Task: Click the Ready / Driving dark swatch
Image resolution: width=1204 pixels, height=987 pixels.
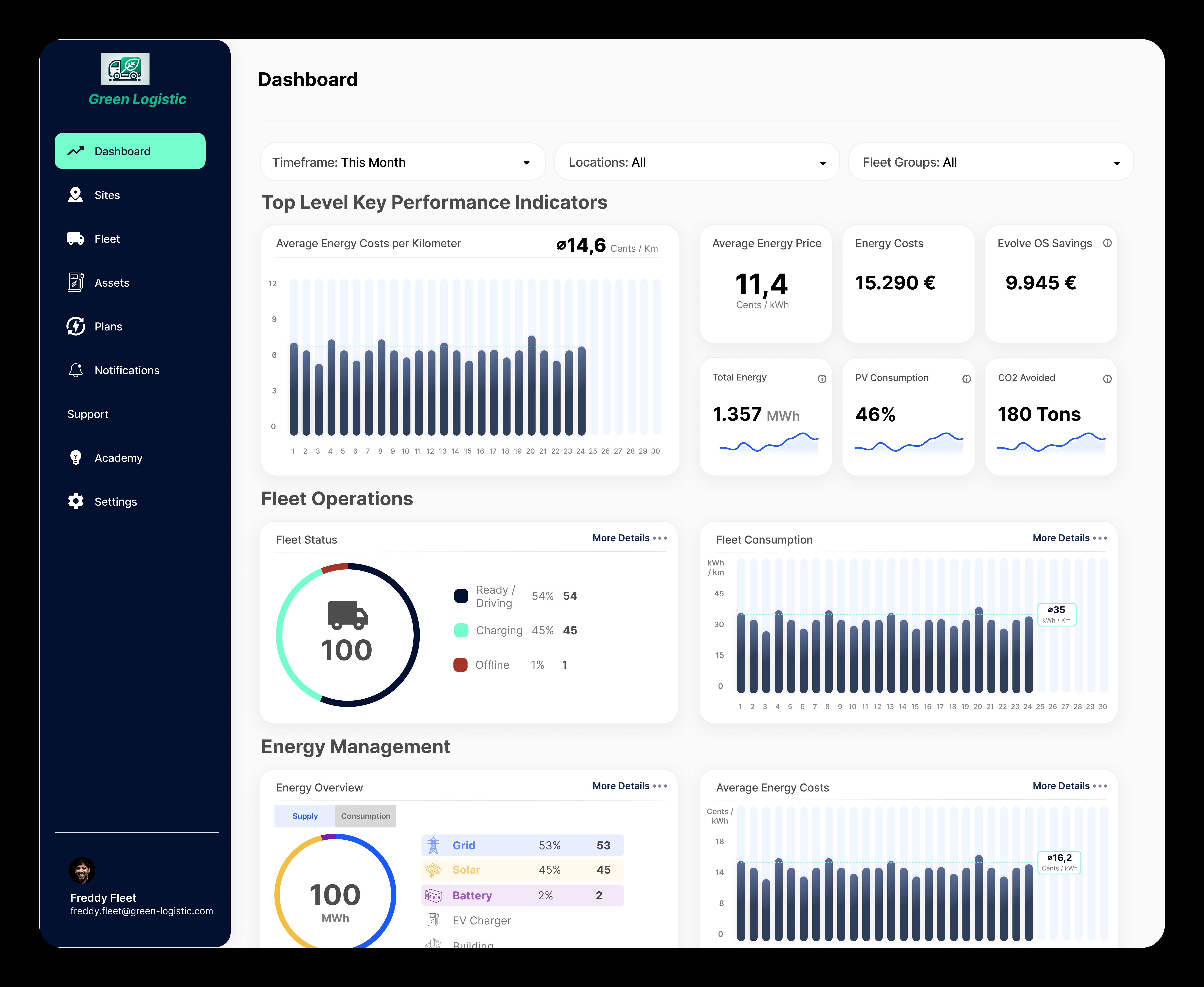Action: (x=461, y=596)
